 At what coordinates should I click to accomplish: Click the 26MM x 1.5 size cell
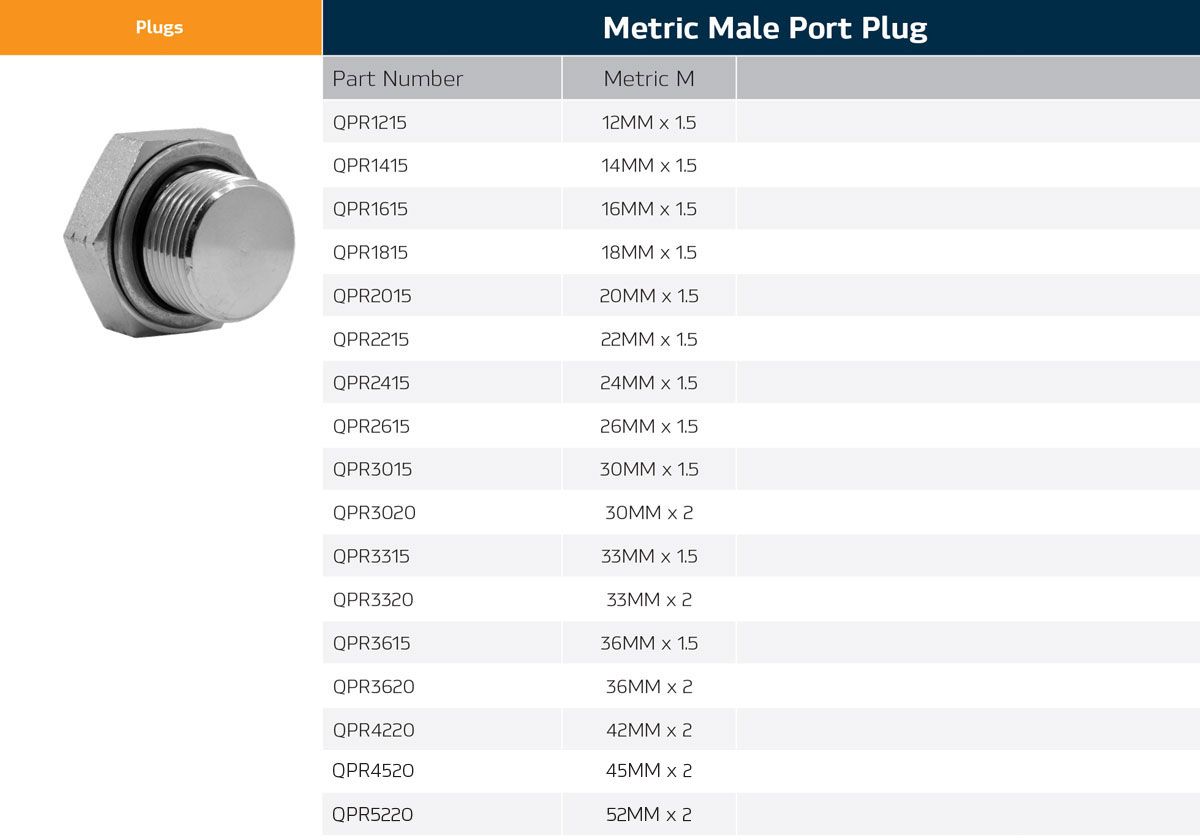649,426
